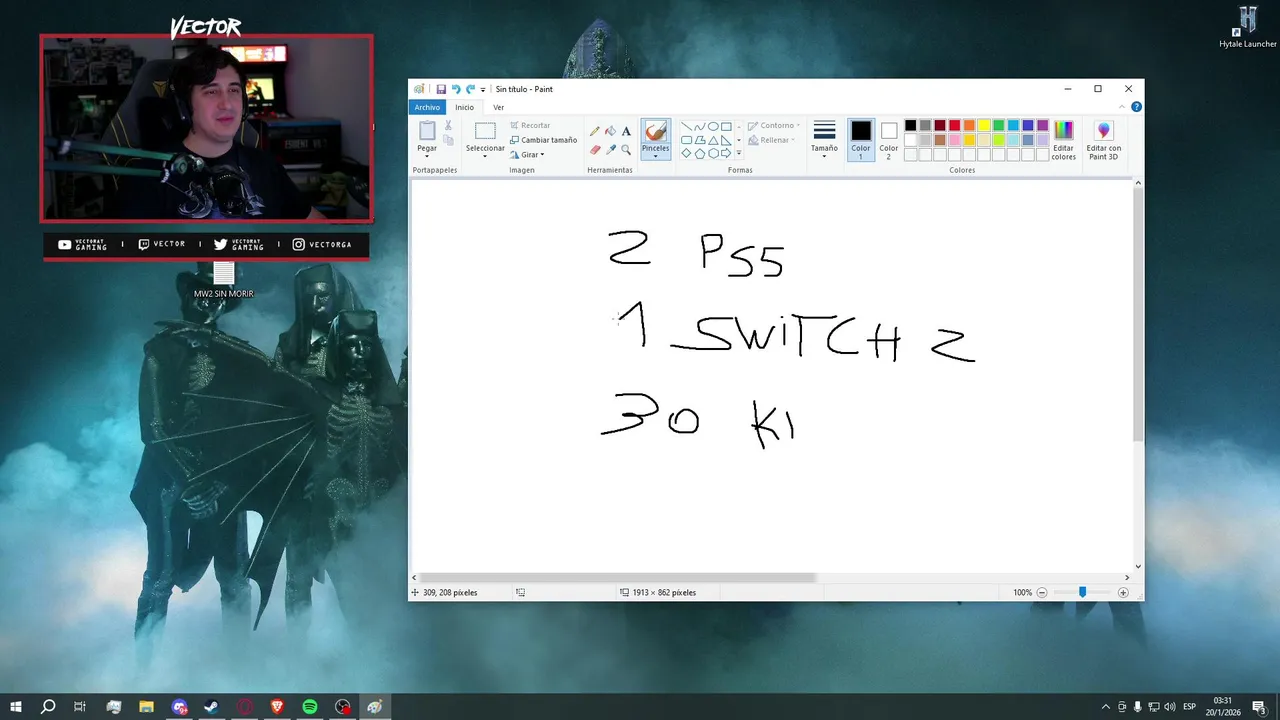Viewport: 1280px width, 720px height.
Task: Click the Pinceles brush icon
Action: [x=655, y=131]
